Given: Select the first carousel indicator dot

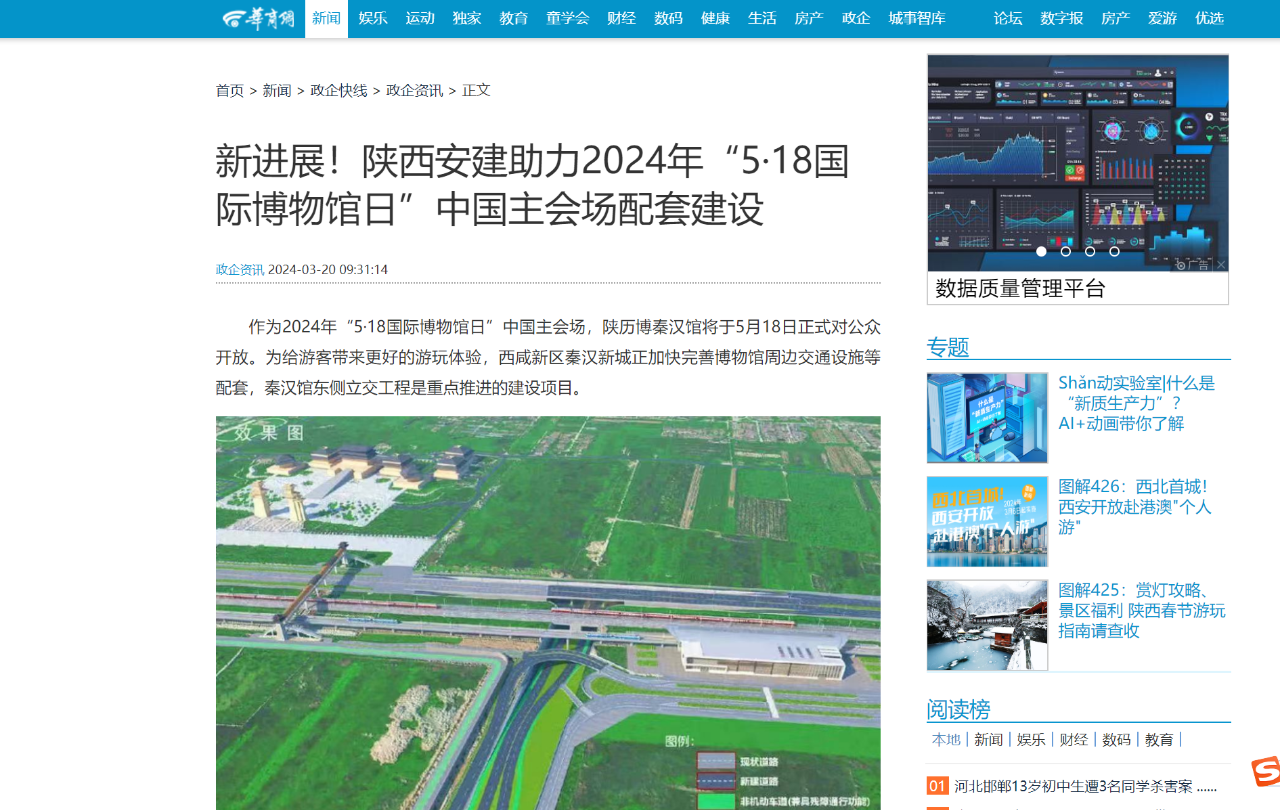Looking at the screenshot, I should click(x=1042, y=252).
